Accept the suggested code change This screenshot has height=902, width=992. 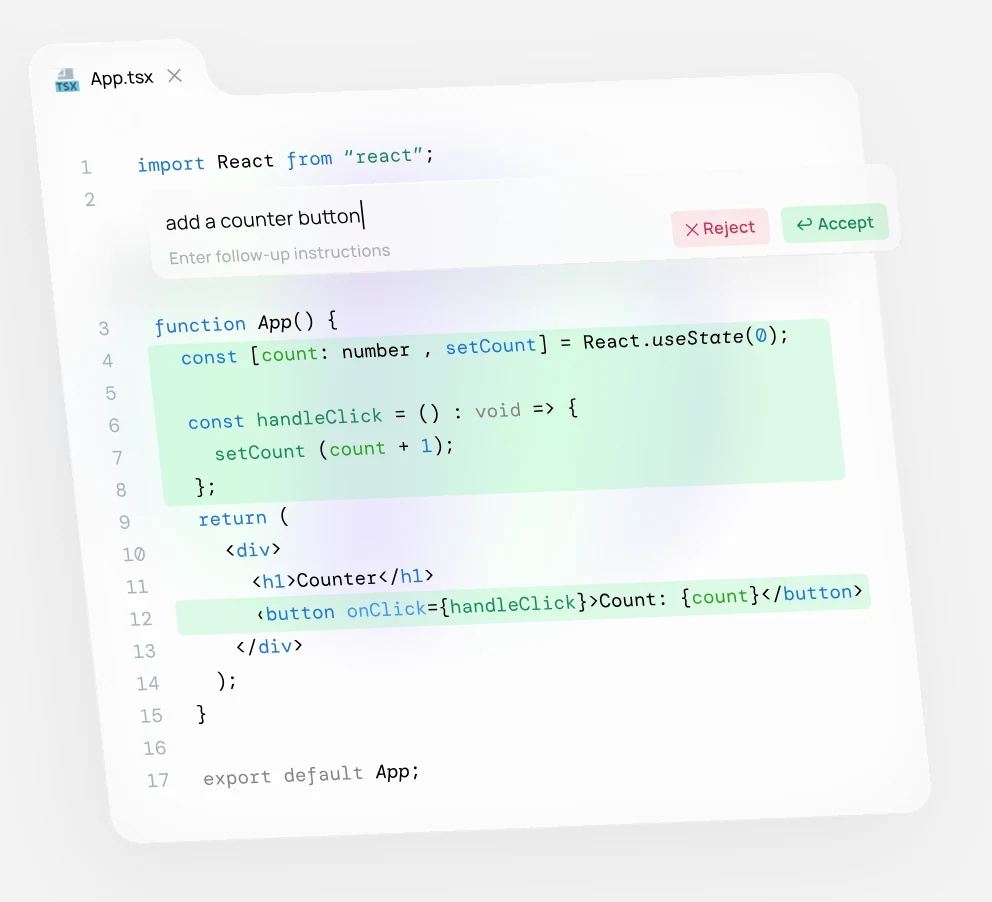tap(835, 223)
